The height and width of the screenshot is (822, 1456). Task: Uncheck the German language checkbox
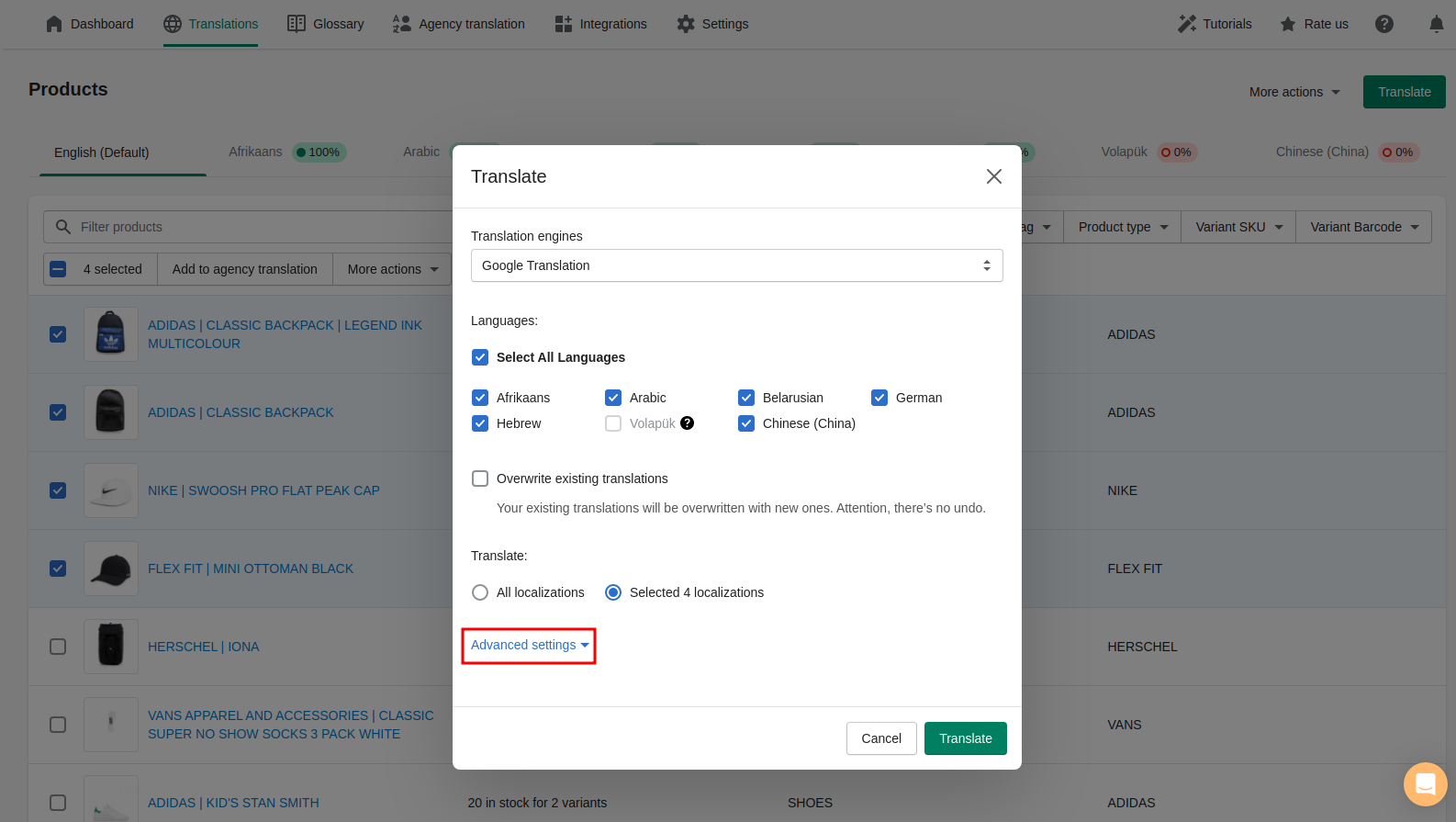pos(879,398)
